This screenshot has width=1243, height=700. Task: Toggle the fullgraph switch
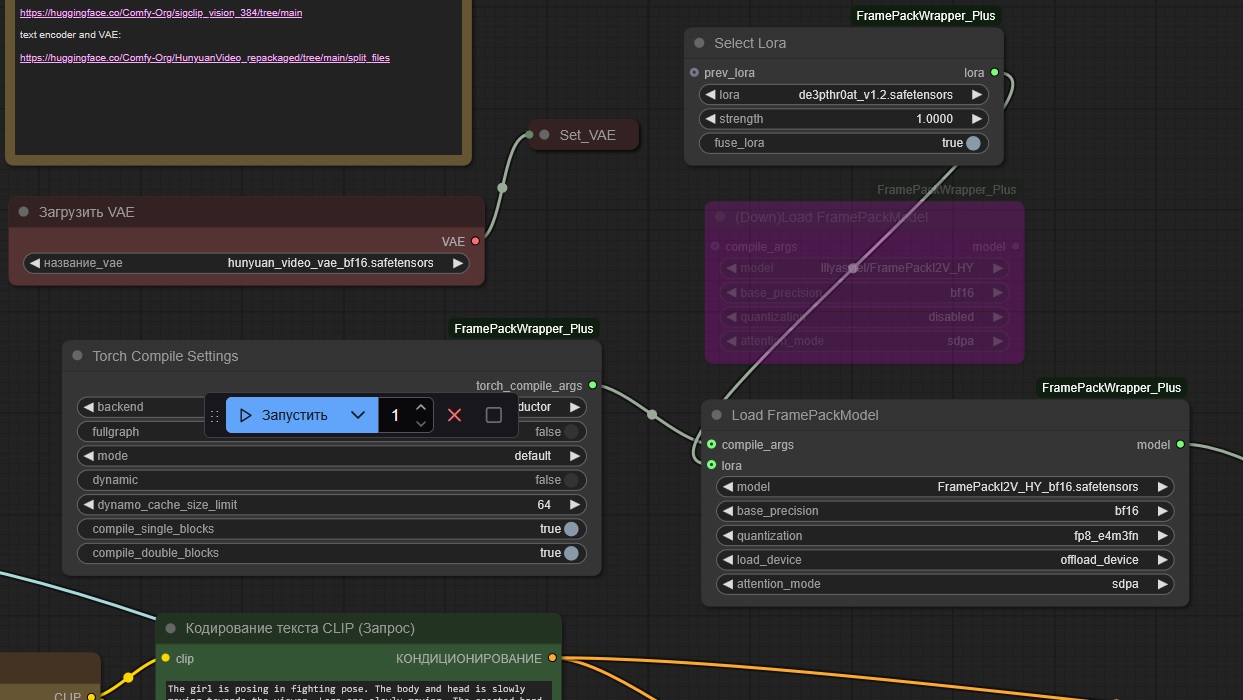pos(571,432)
